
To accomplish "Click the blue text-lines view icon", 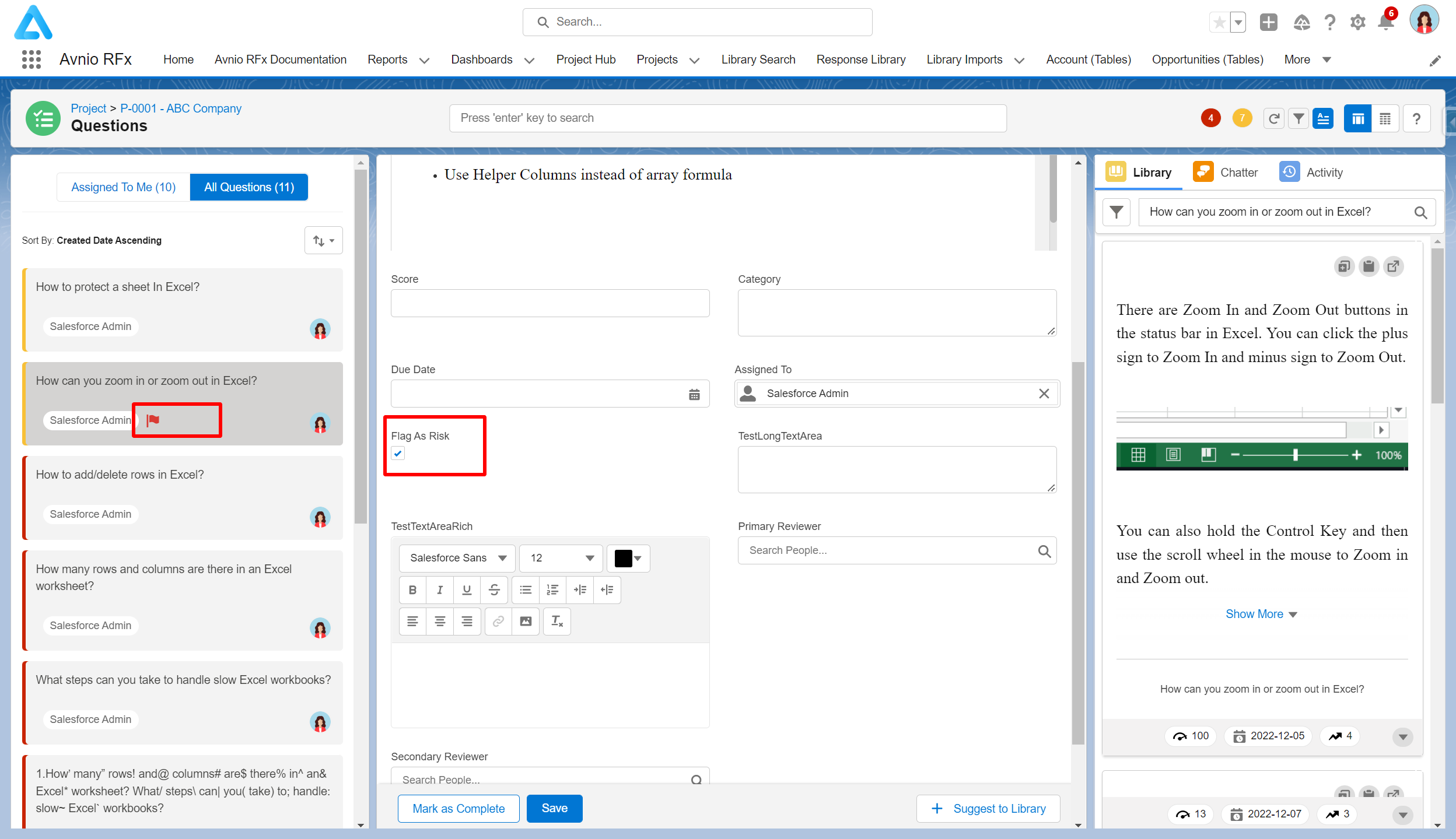I will point(1323,119).
